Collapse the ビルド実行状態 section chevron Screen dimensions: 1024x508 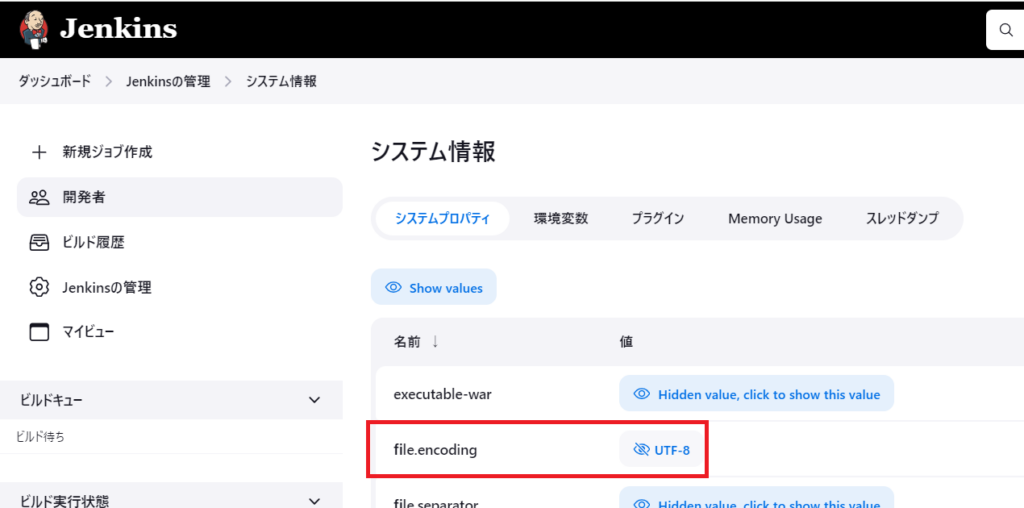pos(314,500)
